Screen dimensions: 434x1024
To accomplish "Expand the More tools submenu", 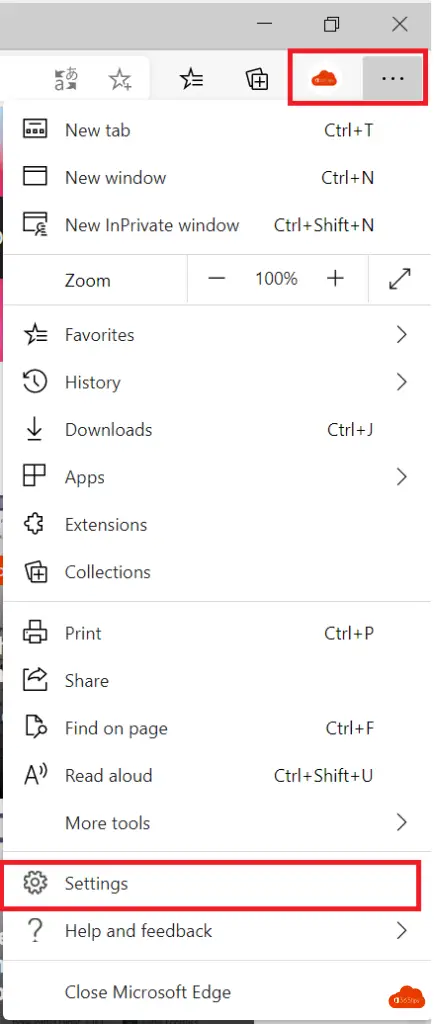I will click(x=215, y=823).
